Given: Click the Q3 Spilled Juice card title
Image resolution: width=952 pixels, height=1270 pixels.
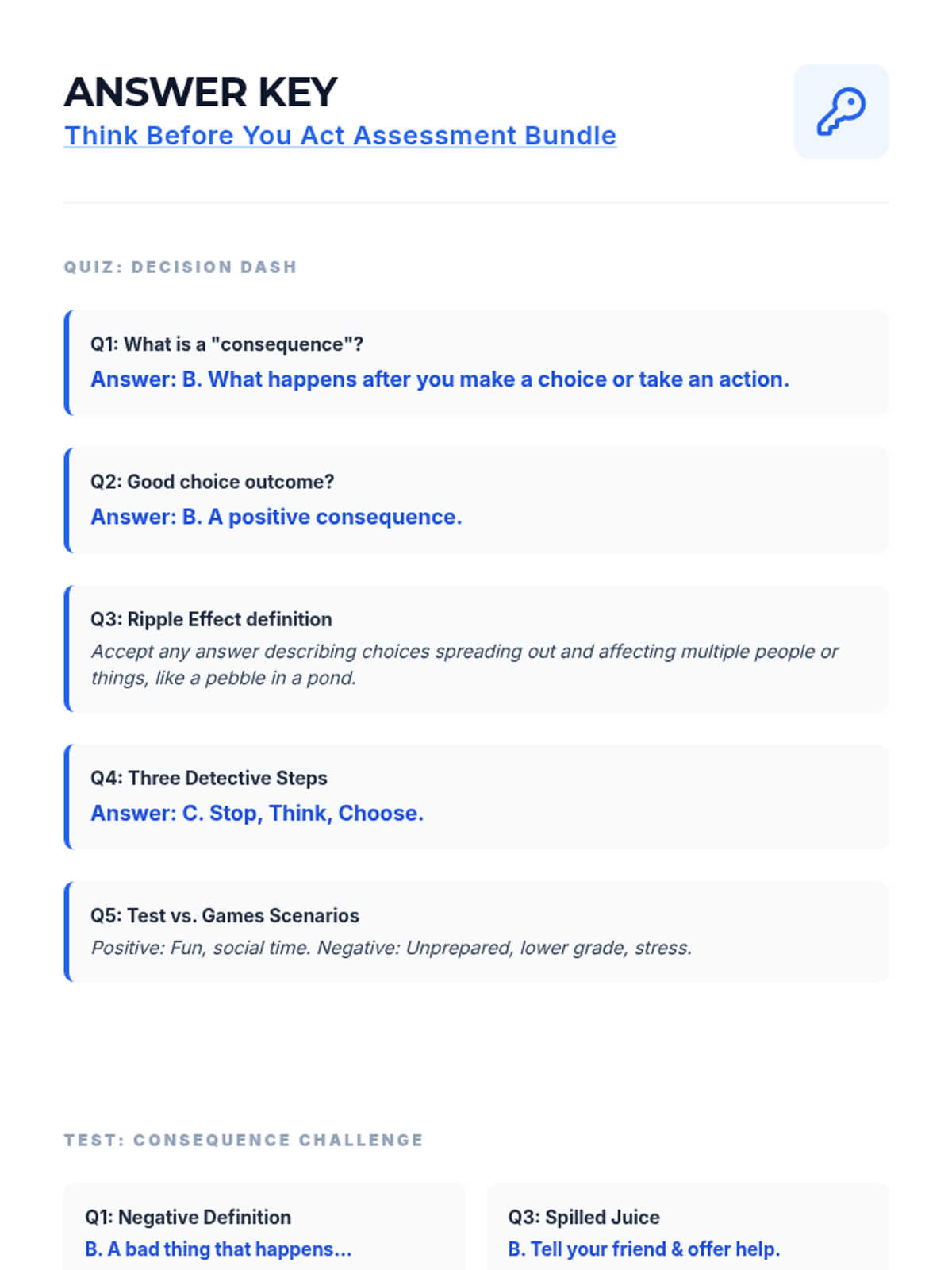Looking at the screenshot, I should (584, 1217).
